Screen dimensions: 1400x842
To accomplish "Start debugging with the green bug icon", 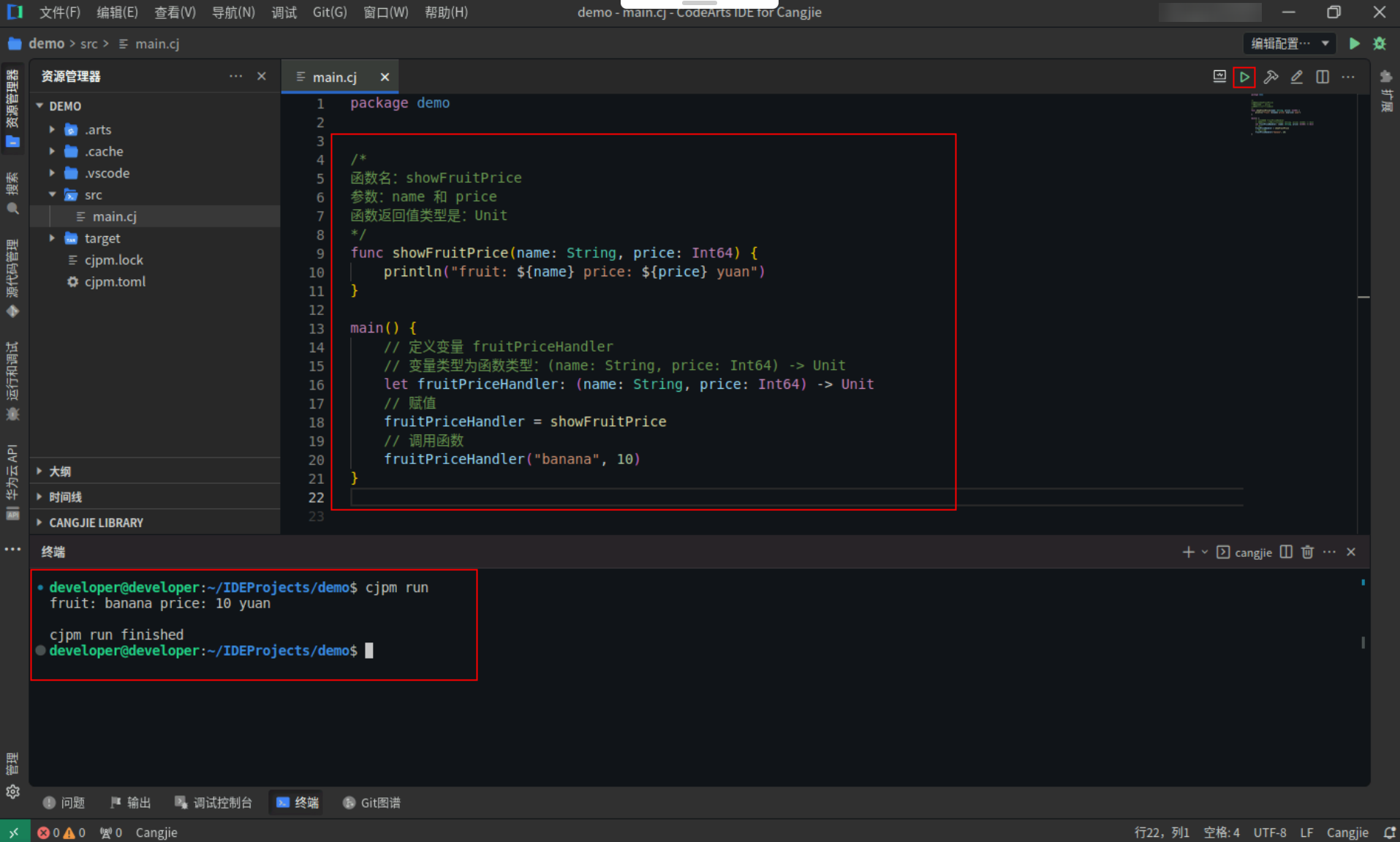I will pos(1380,44).
